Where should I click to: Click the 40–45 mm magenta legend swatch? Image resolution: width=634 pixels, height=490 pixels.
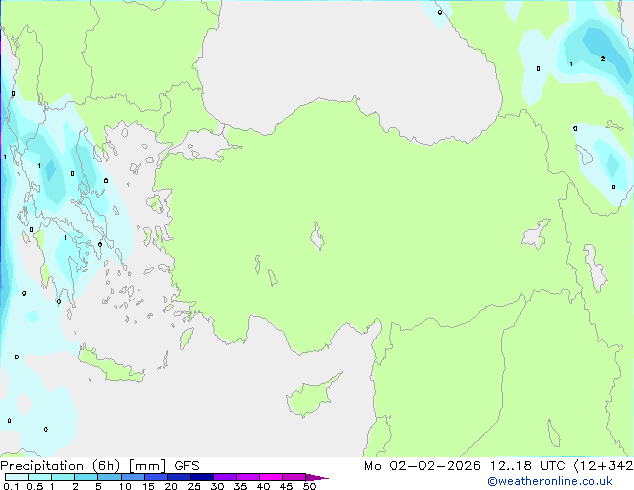(x=271, y=477)
